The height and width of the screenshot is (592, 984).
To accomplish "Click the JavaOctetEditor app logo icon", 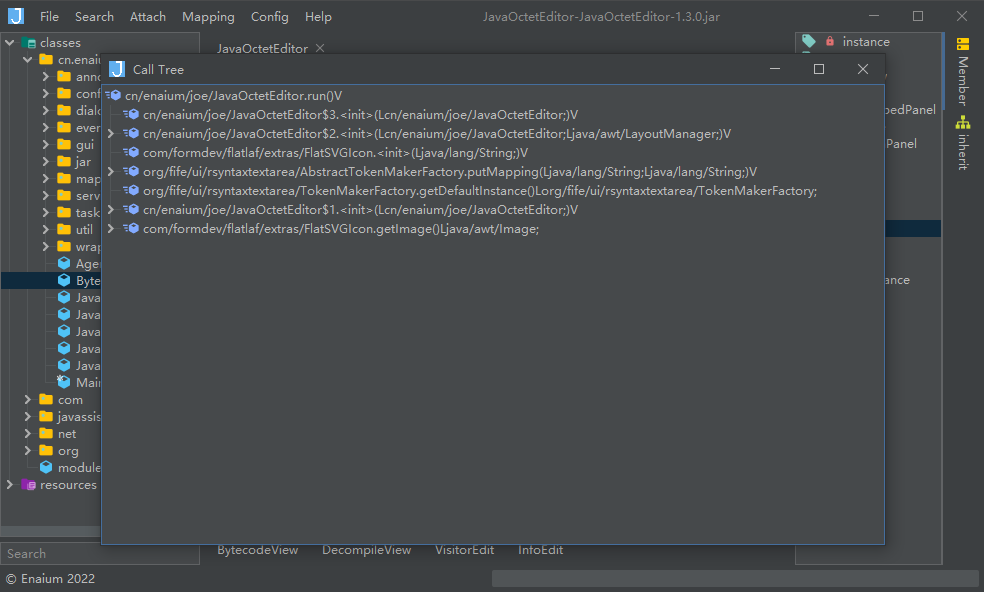I will [16, 16].
